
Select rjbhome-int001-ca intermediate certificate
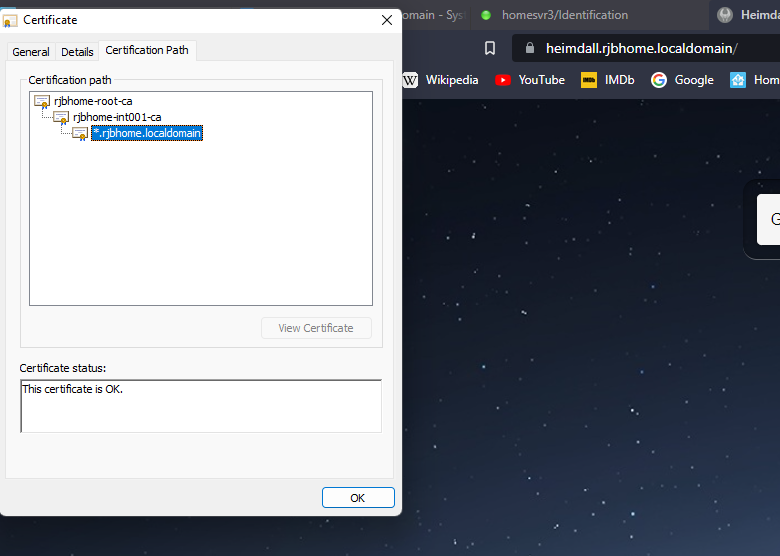117,117
